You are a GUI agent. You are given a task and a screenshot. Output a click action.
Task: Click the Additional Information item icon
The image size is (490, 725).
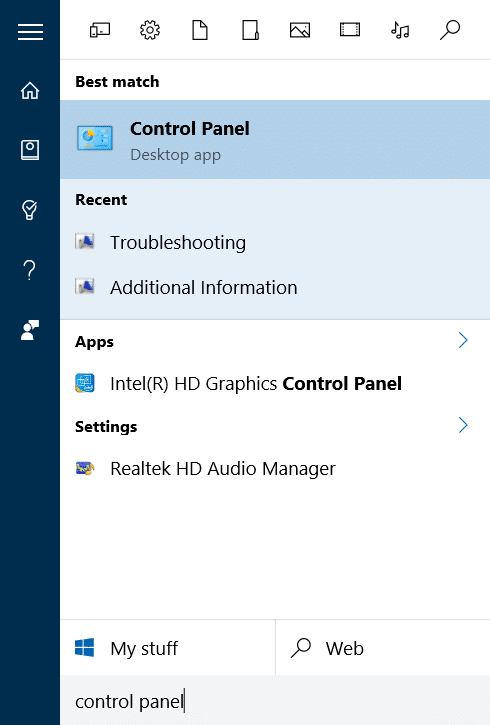click(85, 287)
